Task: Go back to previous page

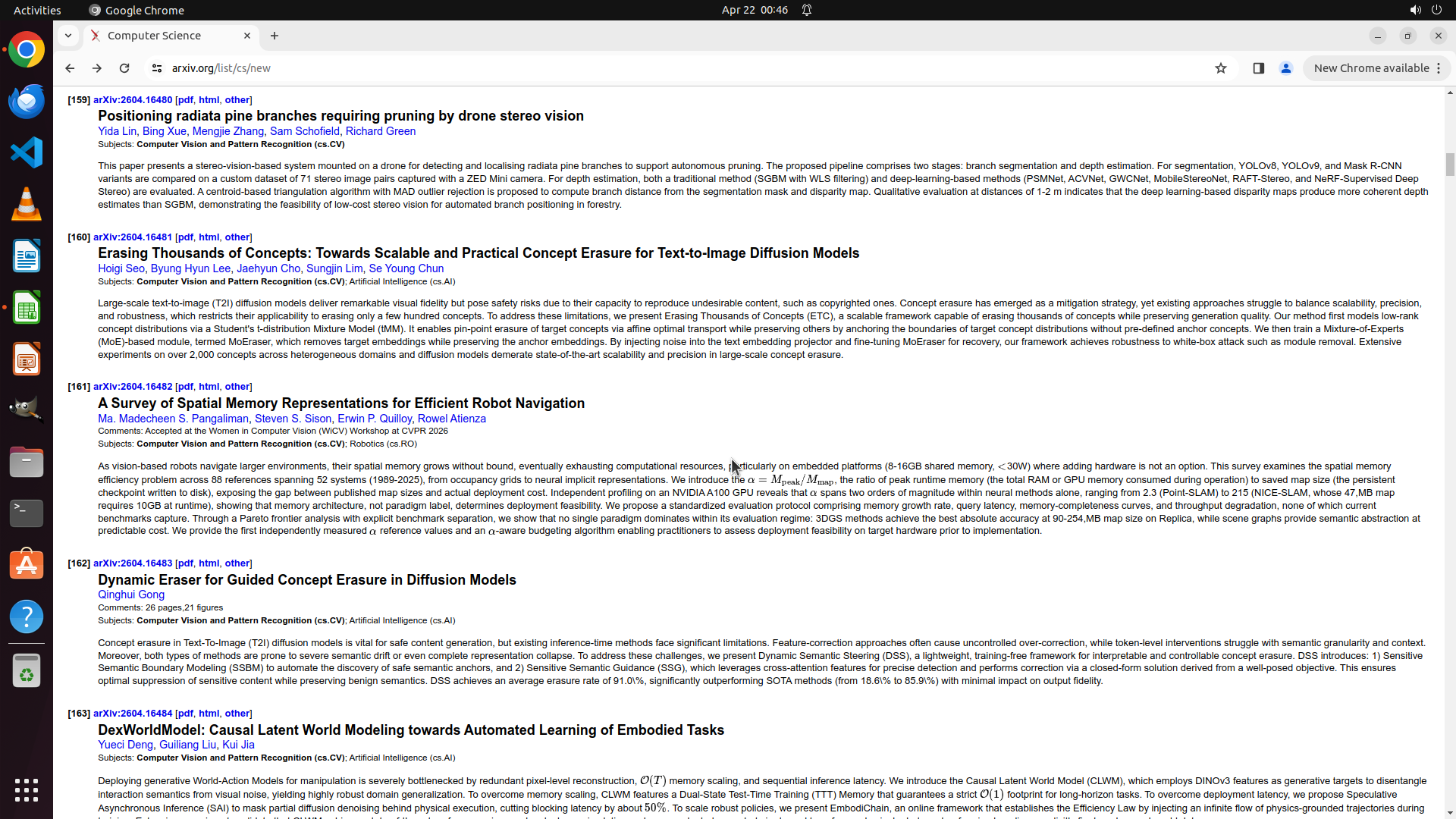Action: (70, 68)
